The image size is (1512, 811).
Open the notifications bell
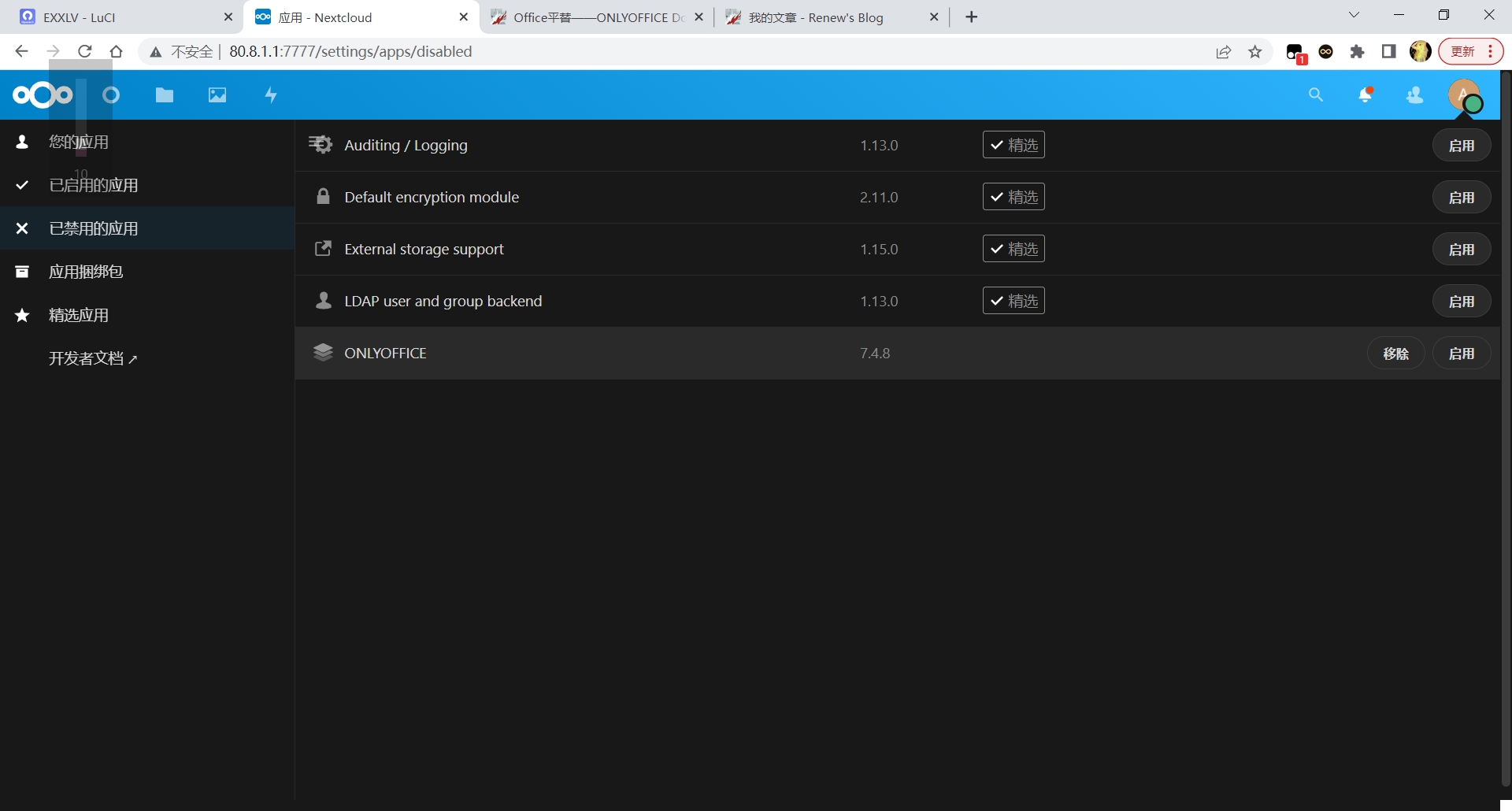[x=1365, y=95]
